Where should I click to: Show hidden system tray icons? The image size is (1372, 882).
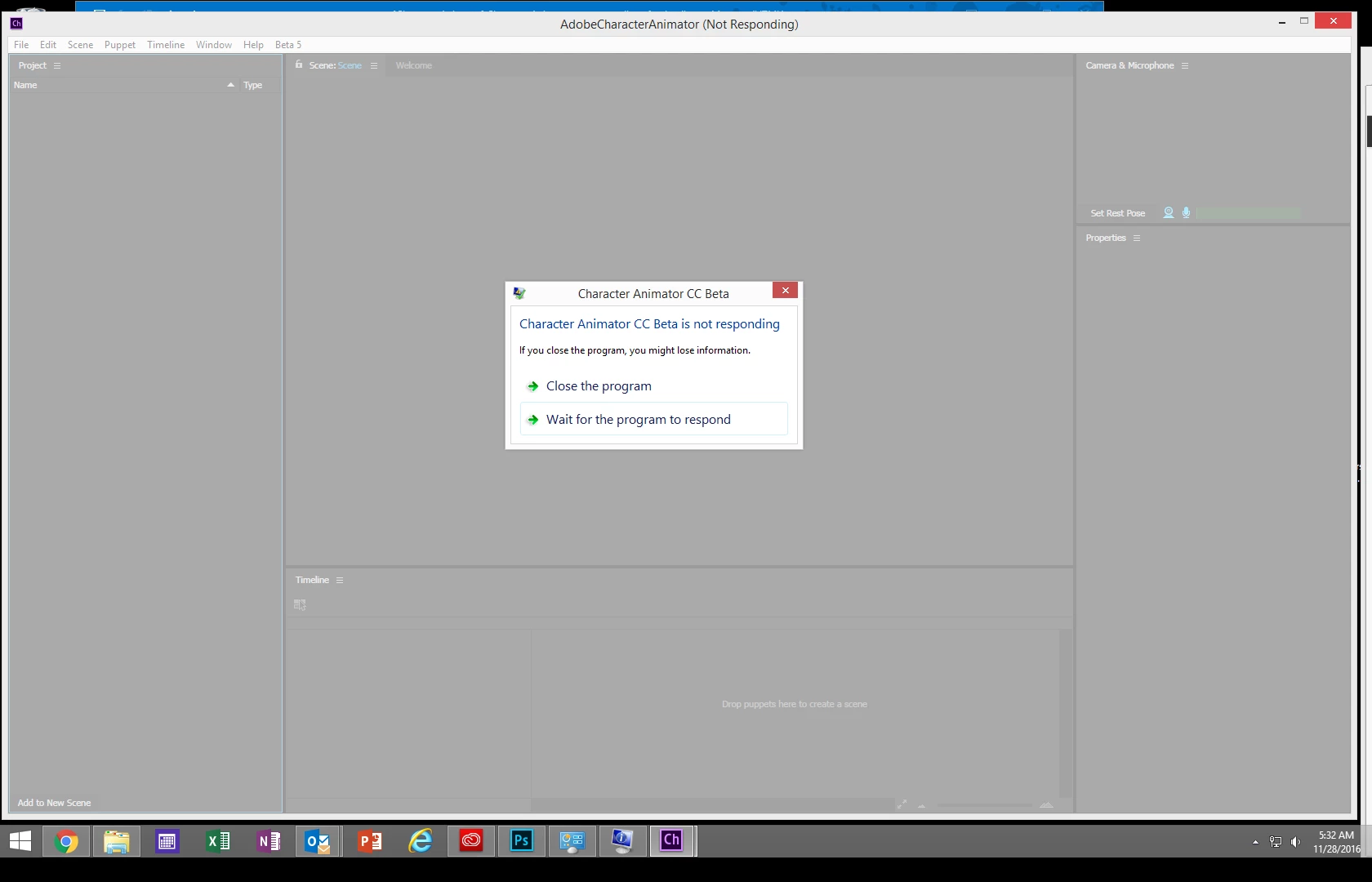tap(1255, 842)
